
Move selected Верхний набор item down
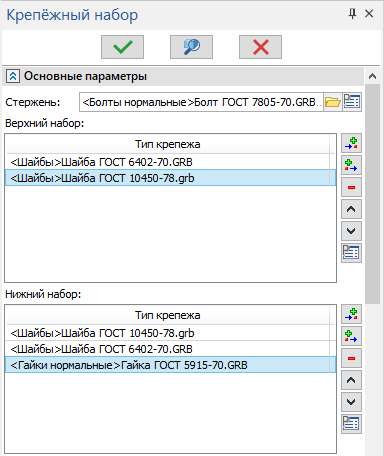tap(351, 231)
